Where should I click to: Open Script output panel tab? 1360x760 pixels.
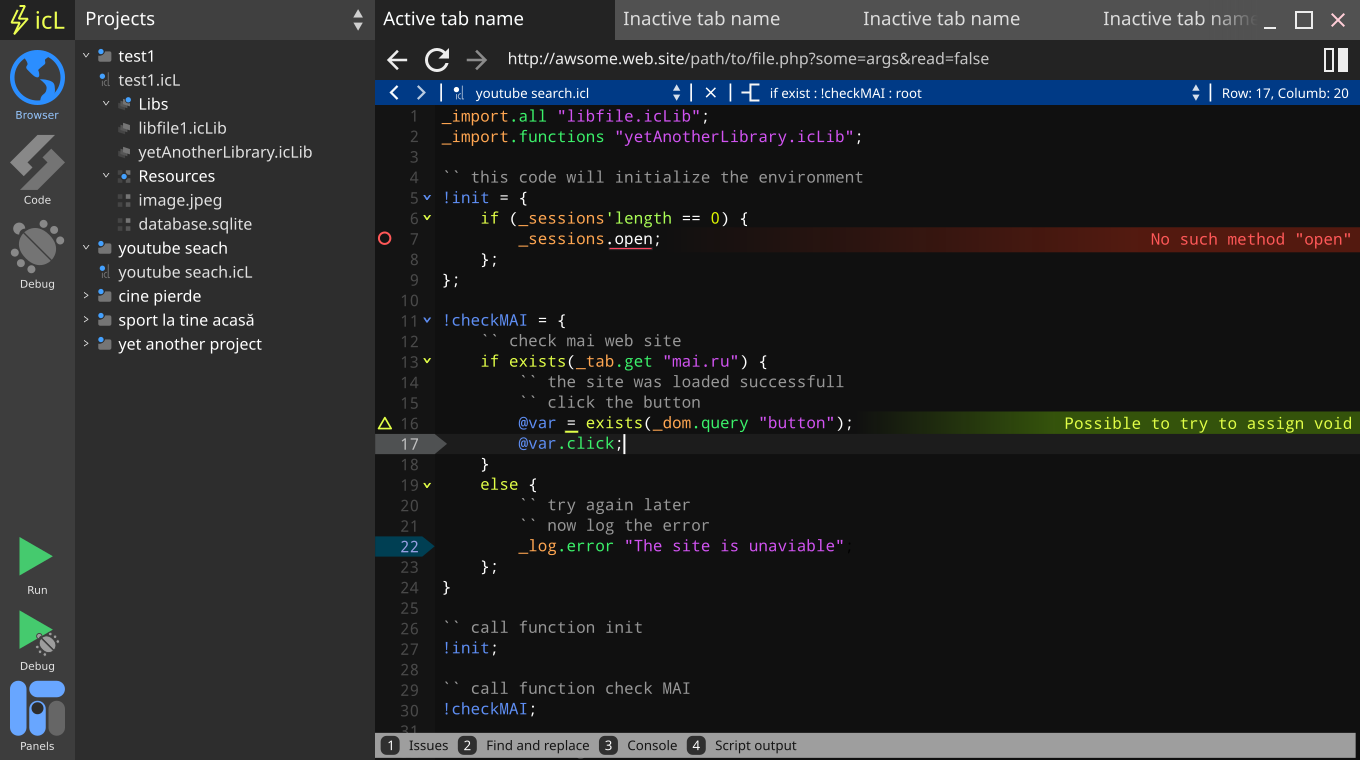pos(742,745)
